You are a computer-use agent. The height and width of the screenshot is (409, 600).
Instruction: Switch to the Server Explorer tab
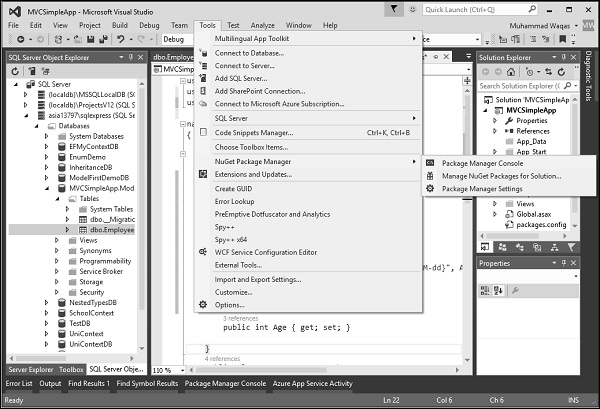[31, 370]
